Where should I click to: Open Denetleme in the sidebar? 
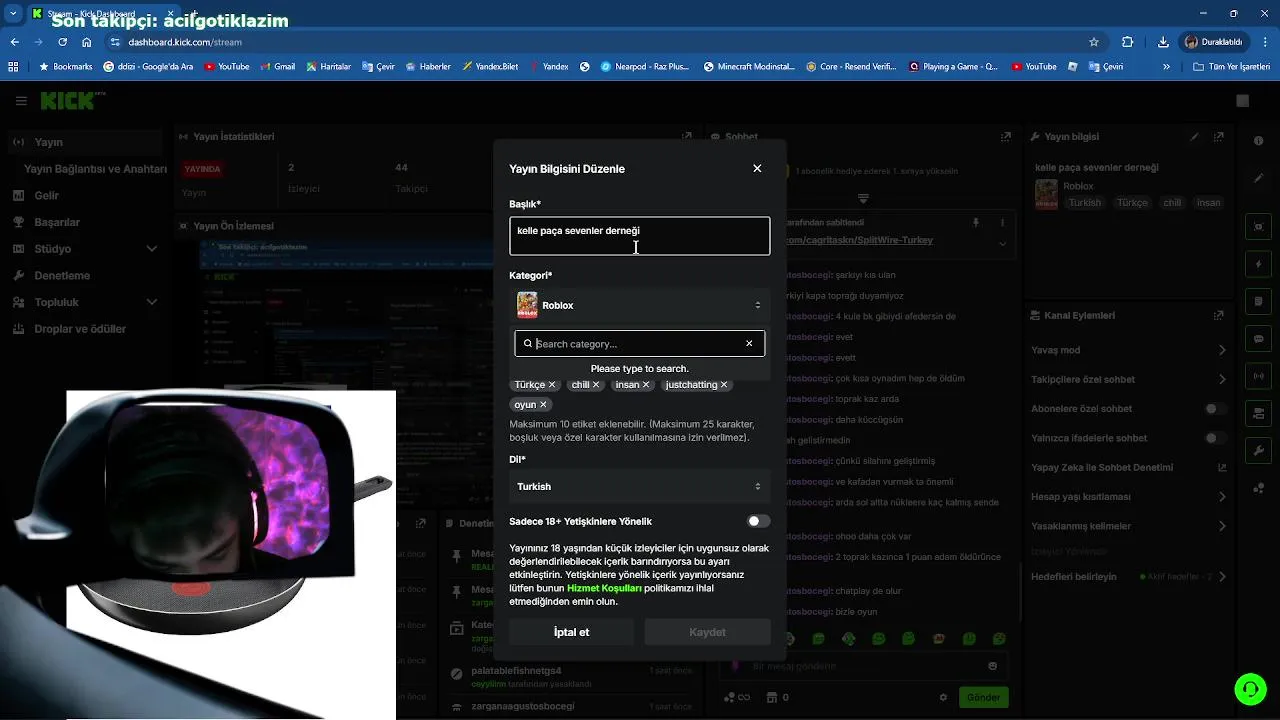[x=62, y=275]
